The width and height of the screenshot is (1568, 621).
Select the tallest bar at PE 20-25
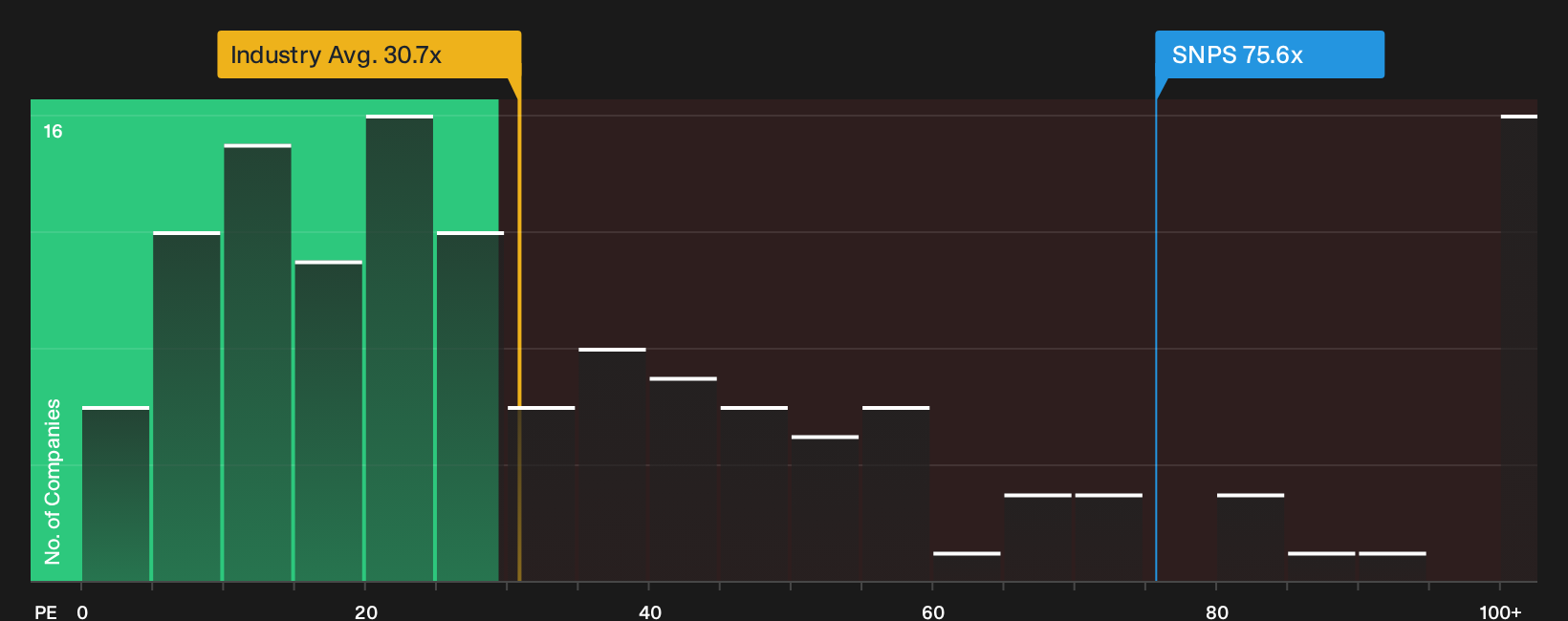pyautogui.click(x=400, y=348)
